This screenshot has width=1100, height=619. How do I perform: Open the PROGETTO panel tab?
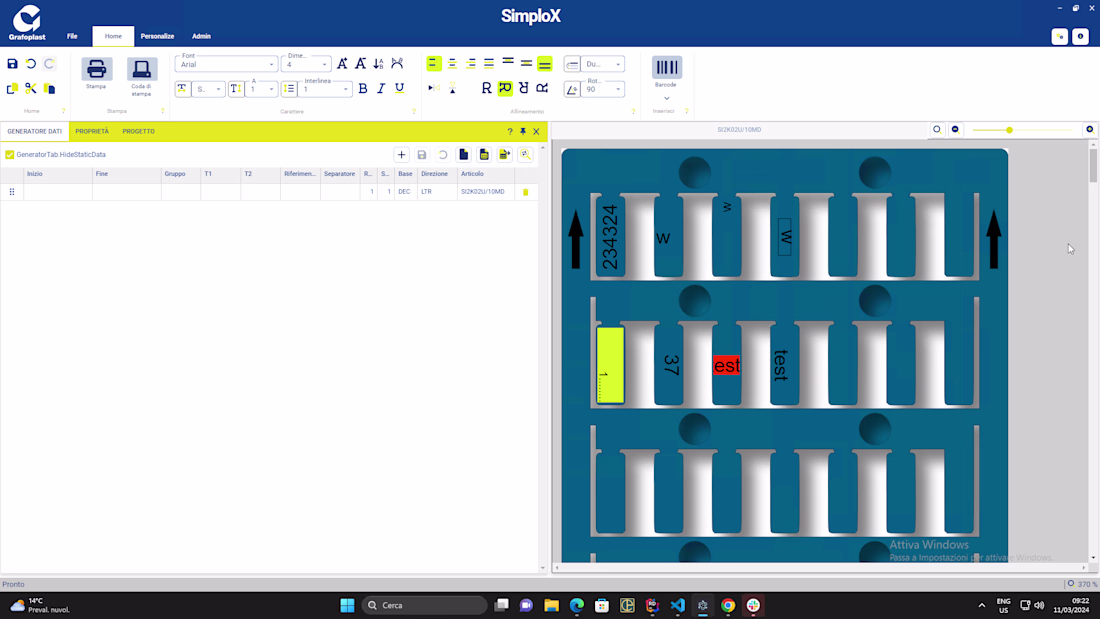click(x=139, y=131)
